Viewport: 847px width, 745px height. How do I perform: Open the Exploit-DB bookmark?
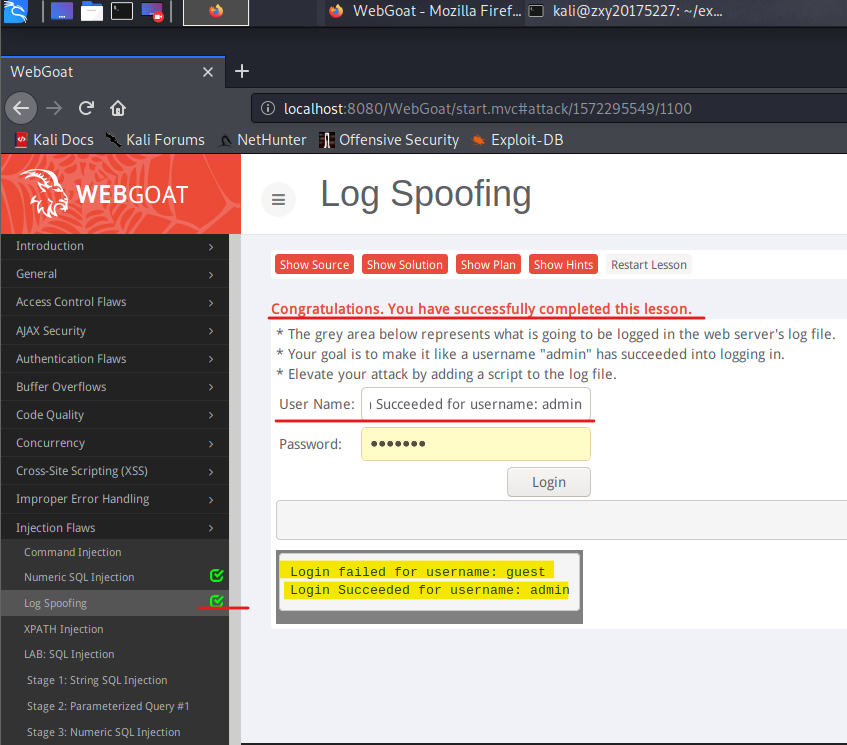517,140
